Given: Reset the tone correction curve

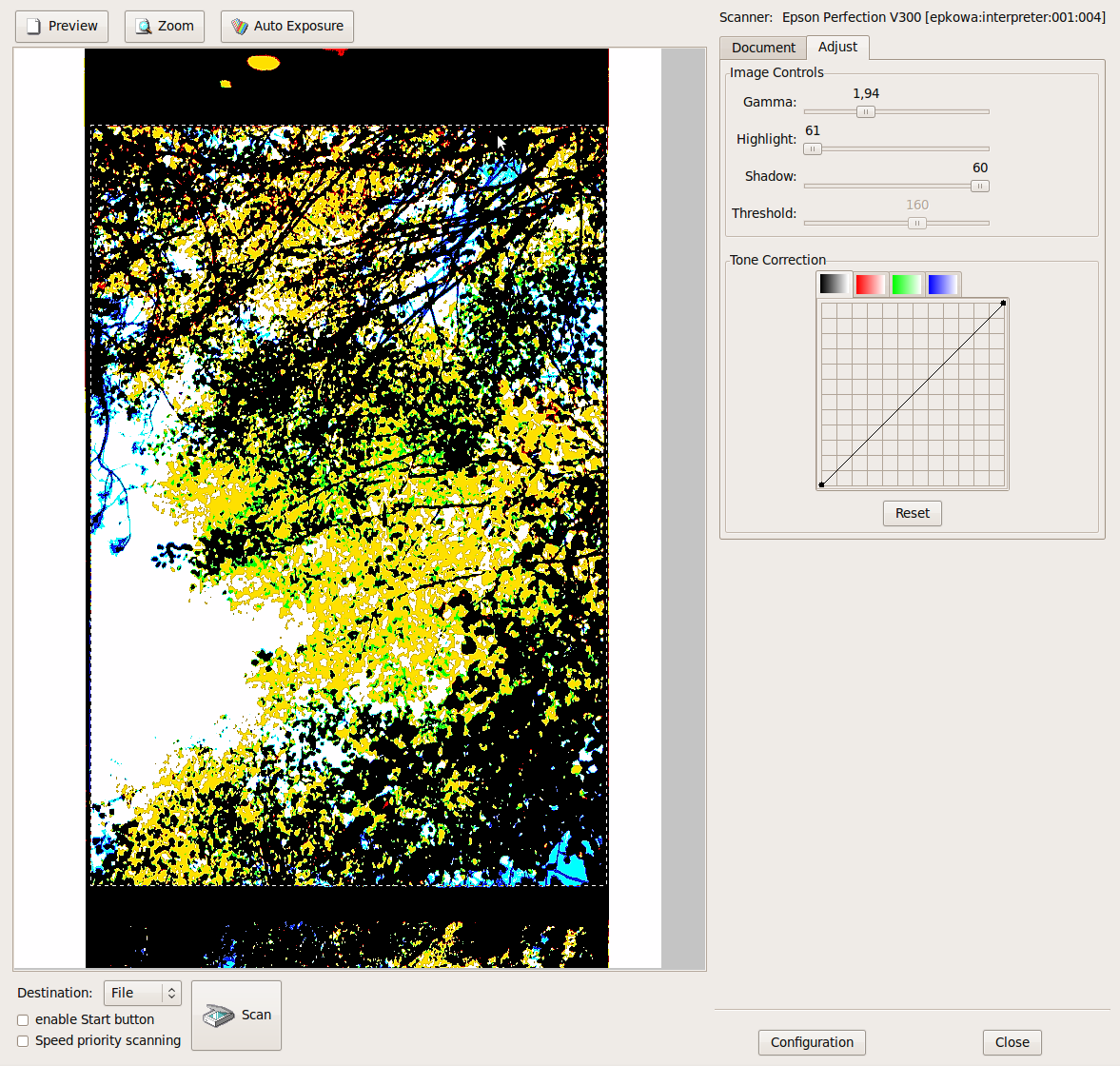Looking at the screenshot, I should pyautogui.click(x=913, y=513).
